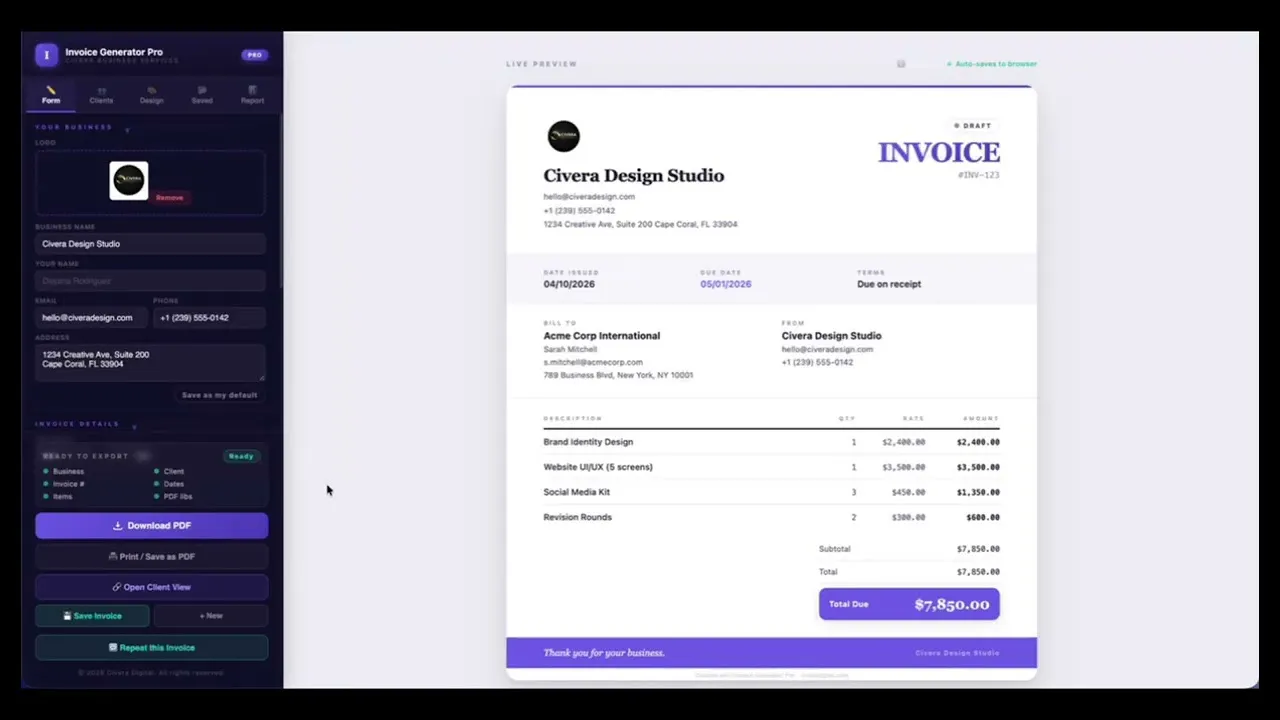Click the Auto-saves to browser indicator
This screenshot has height=720, width=1280.
992,64
